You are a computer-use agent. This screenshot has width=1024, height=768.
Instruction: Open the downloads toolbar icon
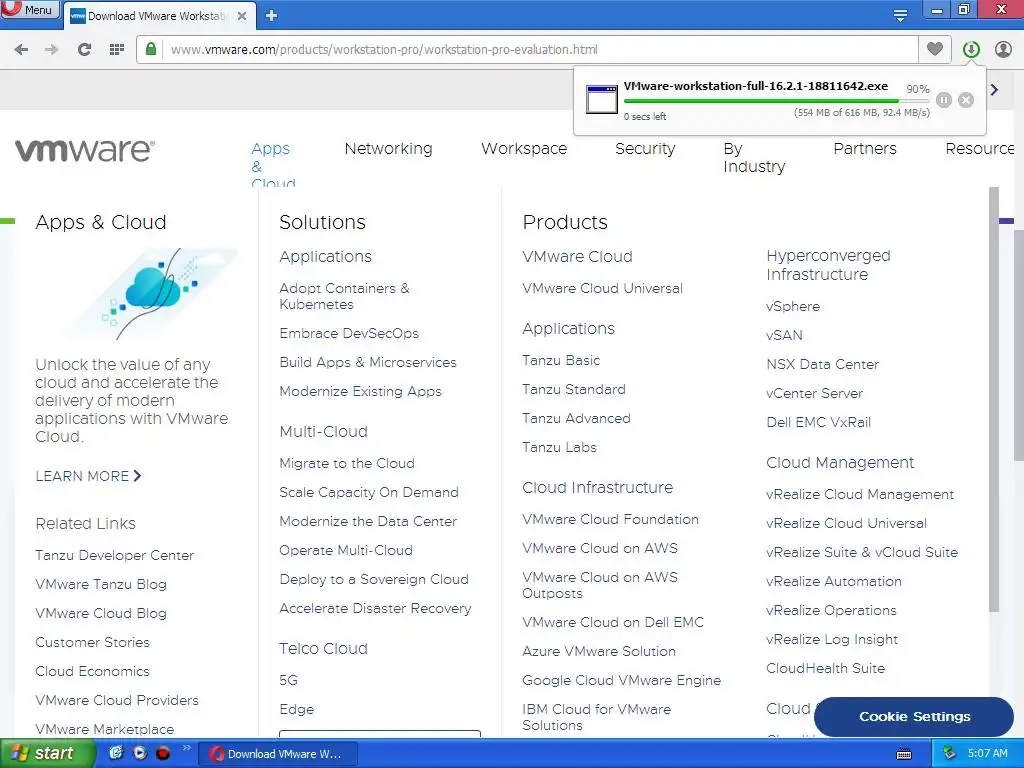(x=971, y=49)
